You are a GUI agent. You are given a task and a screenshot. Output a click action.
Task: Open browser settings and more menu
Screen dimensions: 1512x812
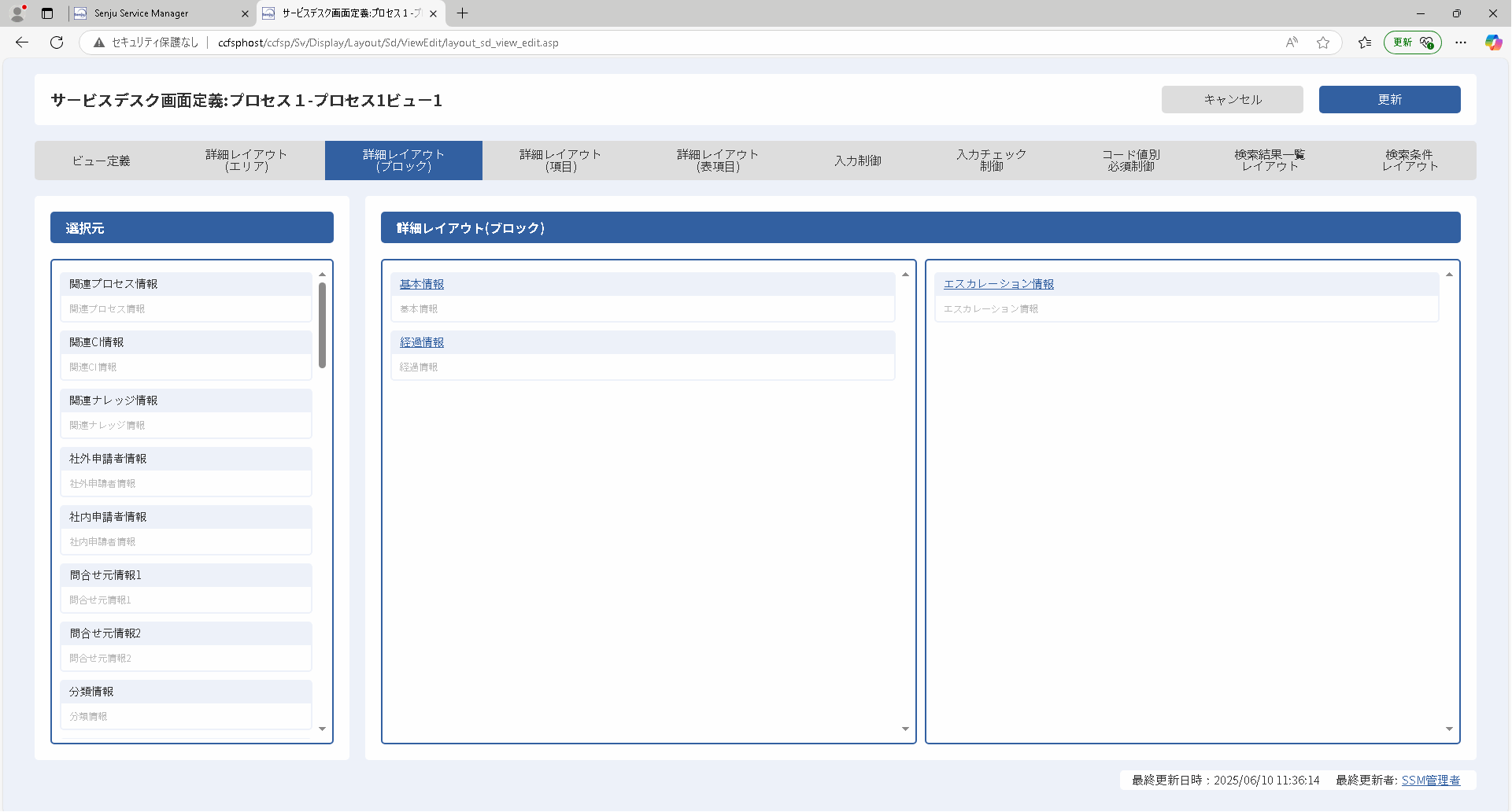tap(1461, 42)
